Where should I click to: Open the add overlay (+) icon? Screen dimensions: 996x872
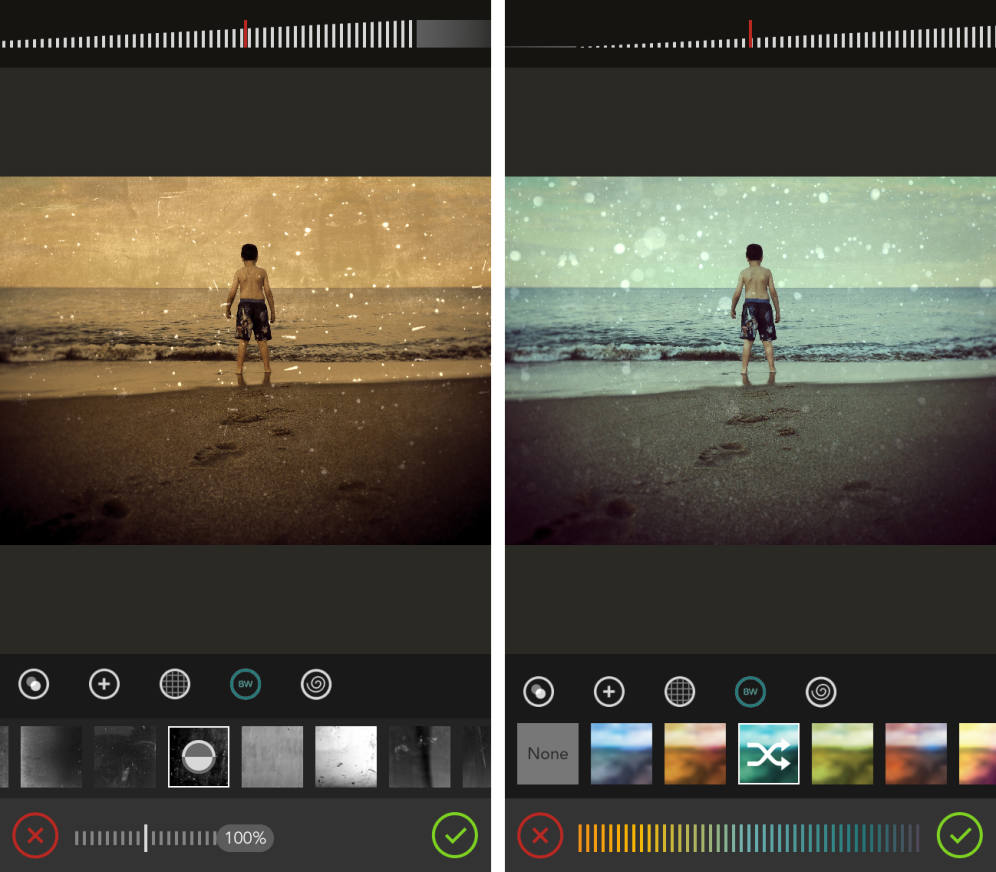point(104,685)
